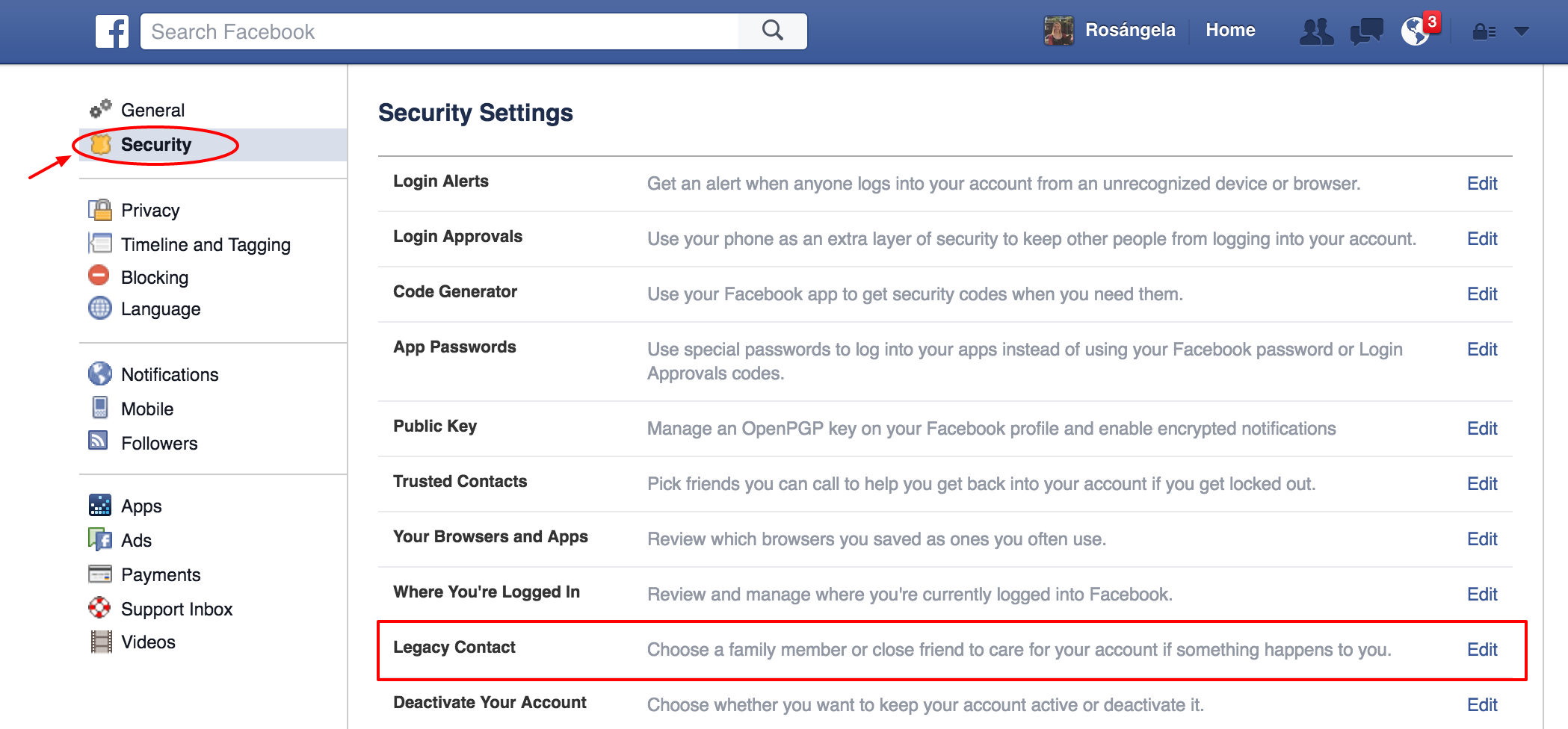The width and height of the screenshot is (1568, 729).
Task: Open the Videos filmstrip icon
Action: click(x=100, y=642)
